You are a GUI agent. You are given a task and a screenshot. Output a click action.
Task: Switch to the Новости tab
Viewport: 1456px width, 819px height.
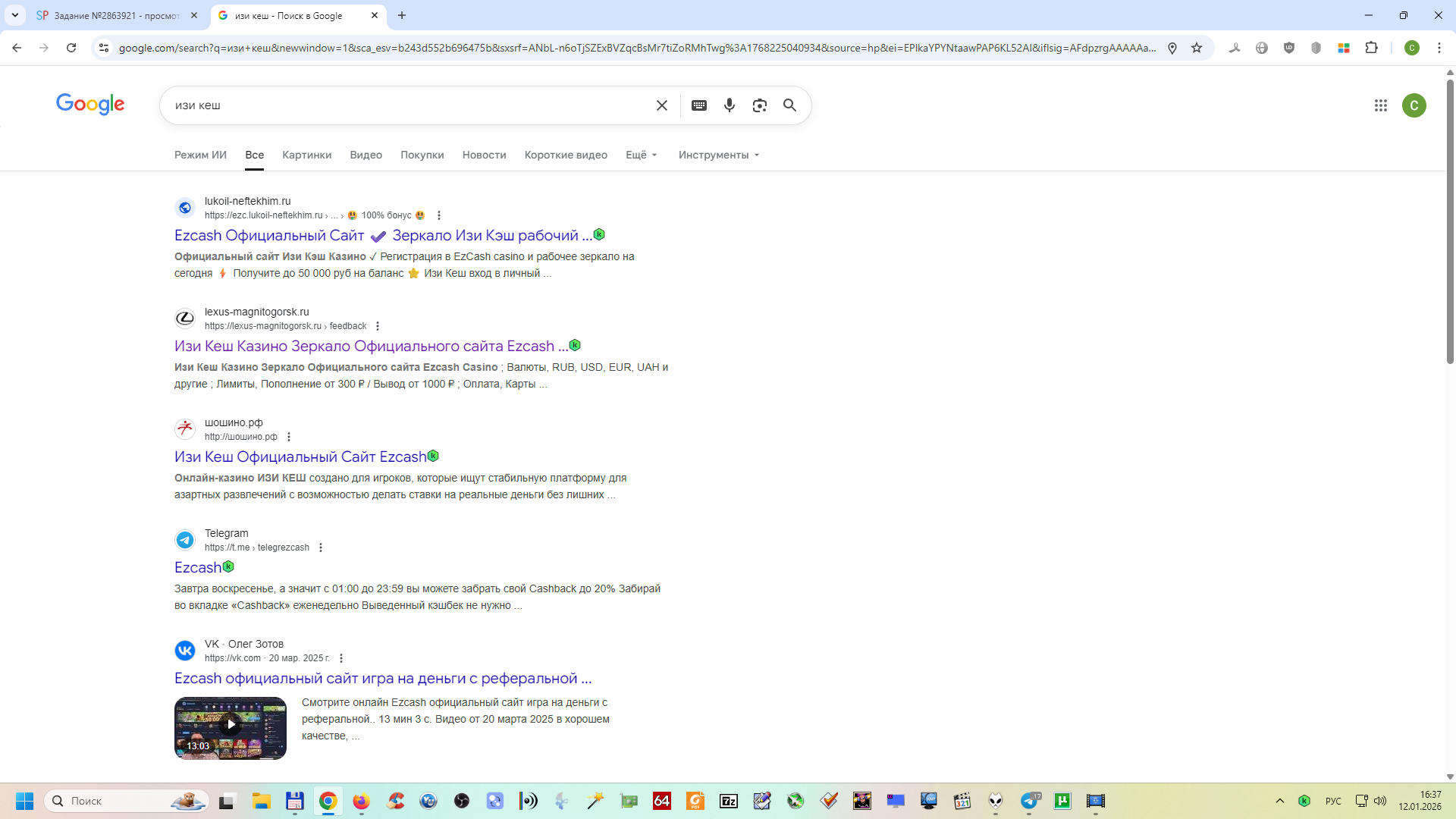[x=484, y=155]
